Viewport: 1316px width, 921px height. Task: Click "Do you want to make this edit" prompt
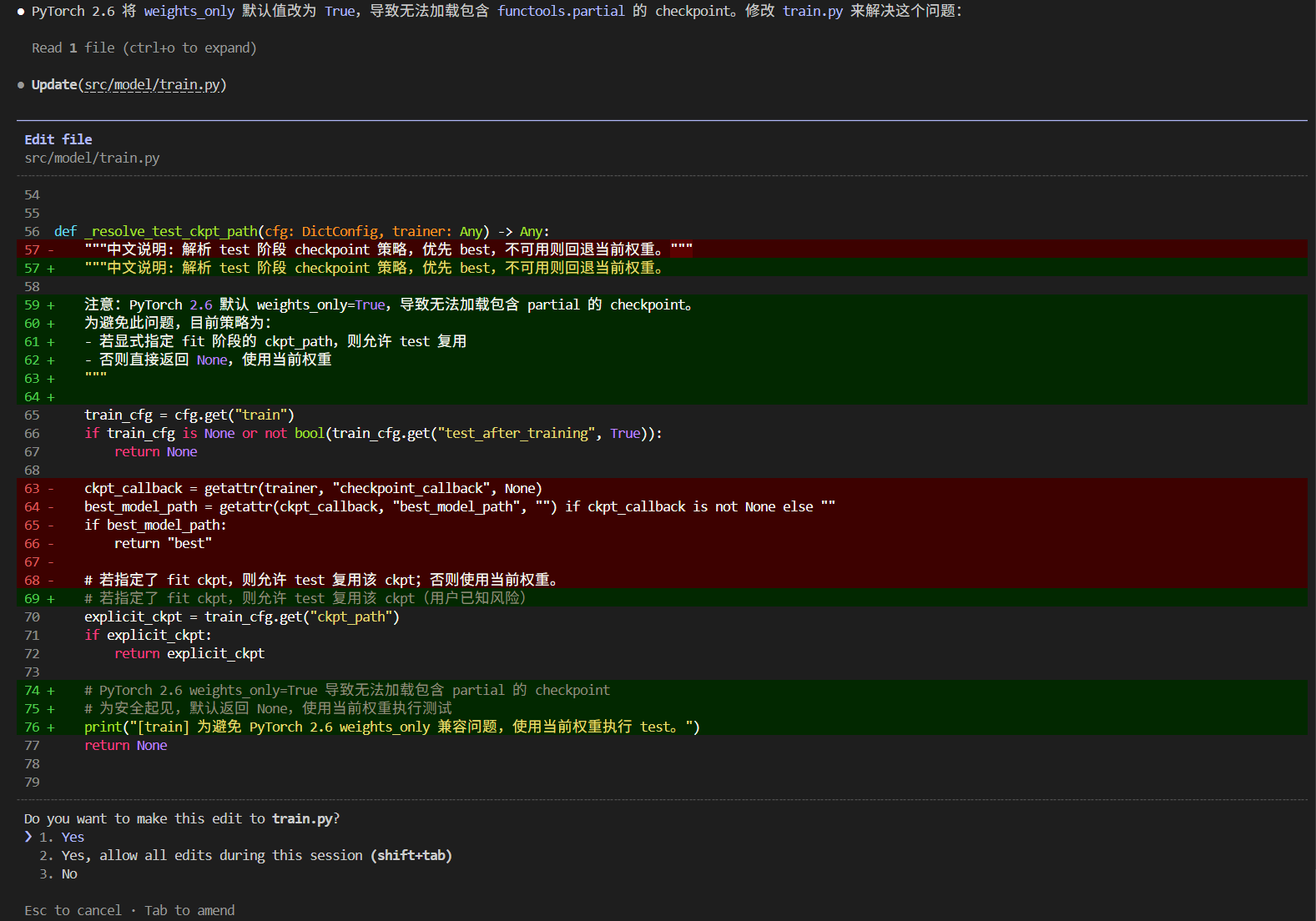coord(182,818)
